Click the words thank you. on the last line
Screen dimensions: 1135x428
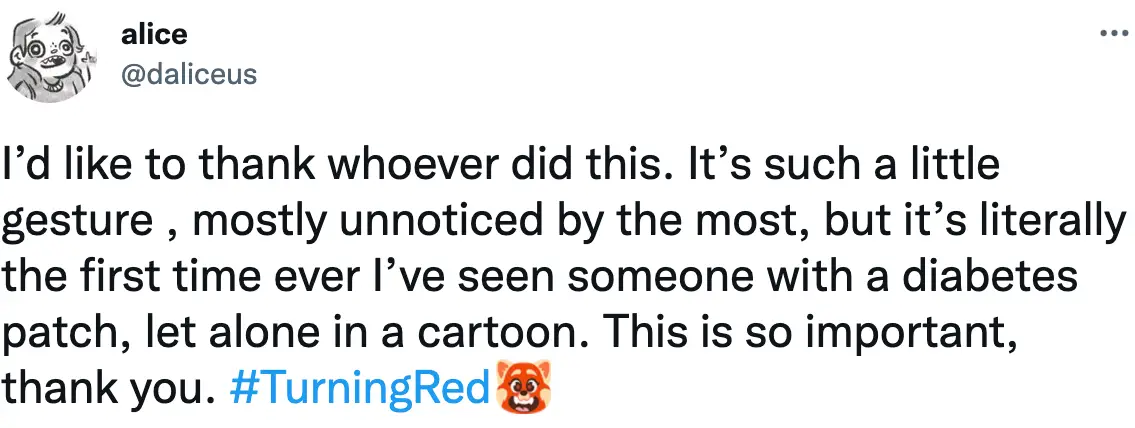[x=109, y=385]
